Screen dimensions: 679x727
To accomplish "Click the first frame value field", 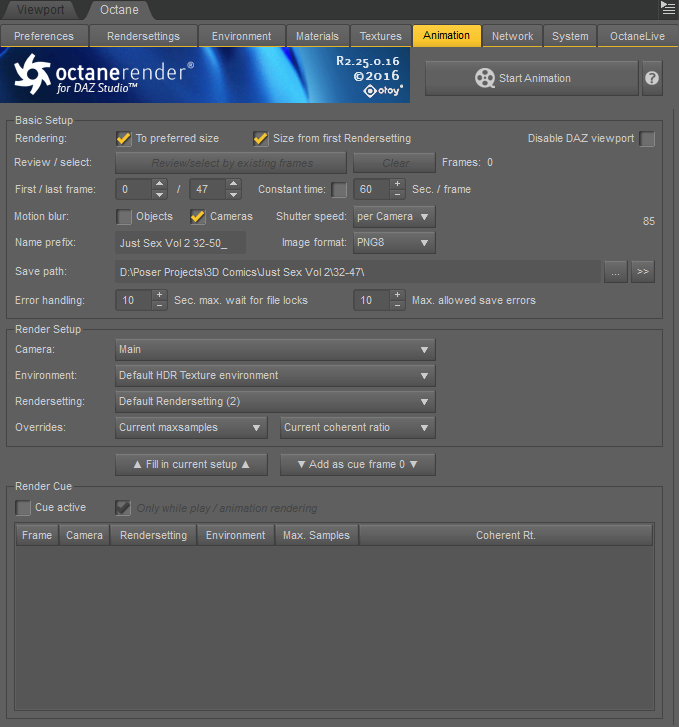I will tap(134, 189).
